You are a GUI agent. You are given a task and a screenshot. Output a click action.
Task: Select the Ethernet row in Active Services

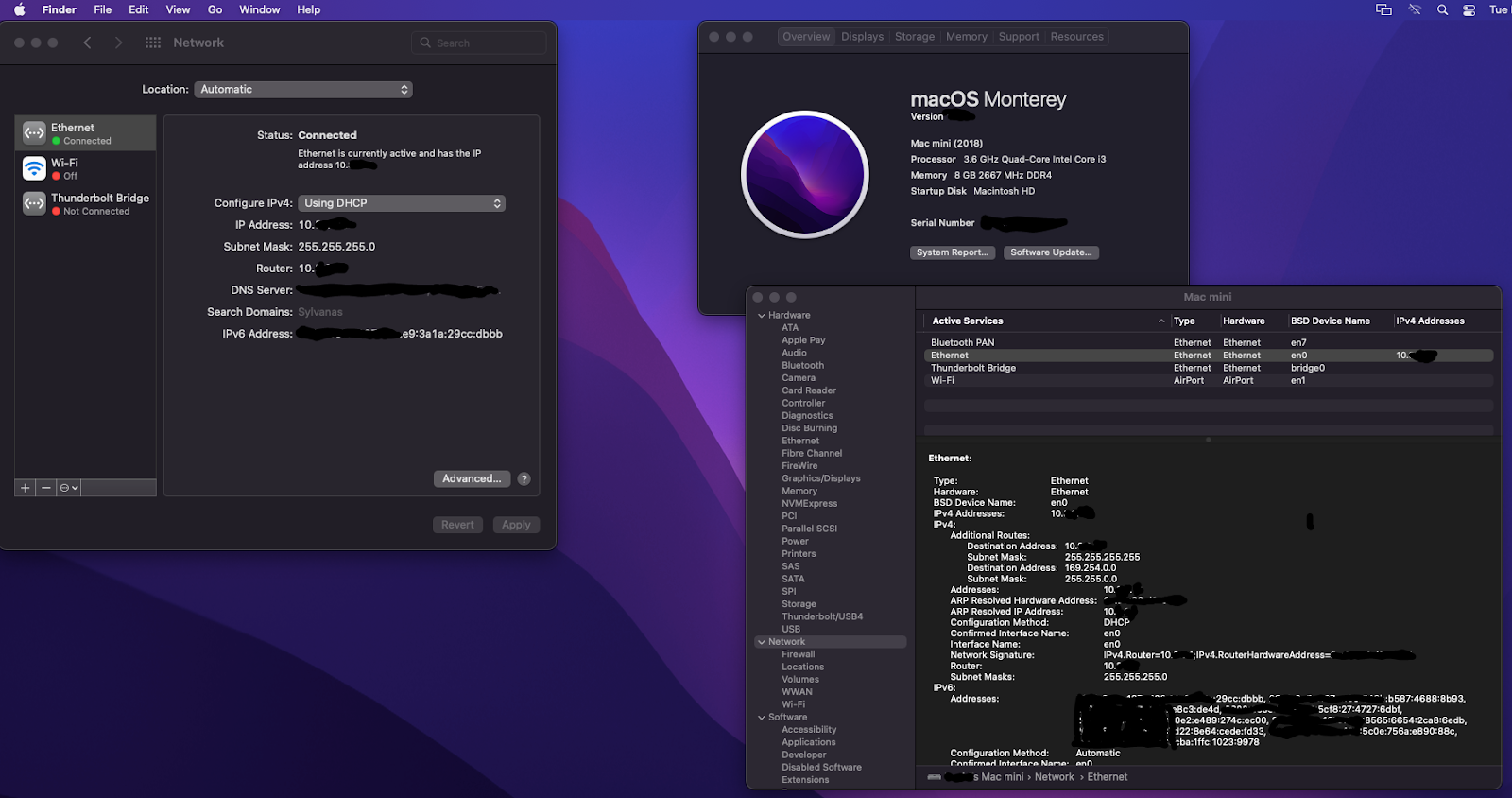[x=1208, y=356]
